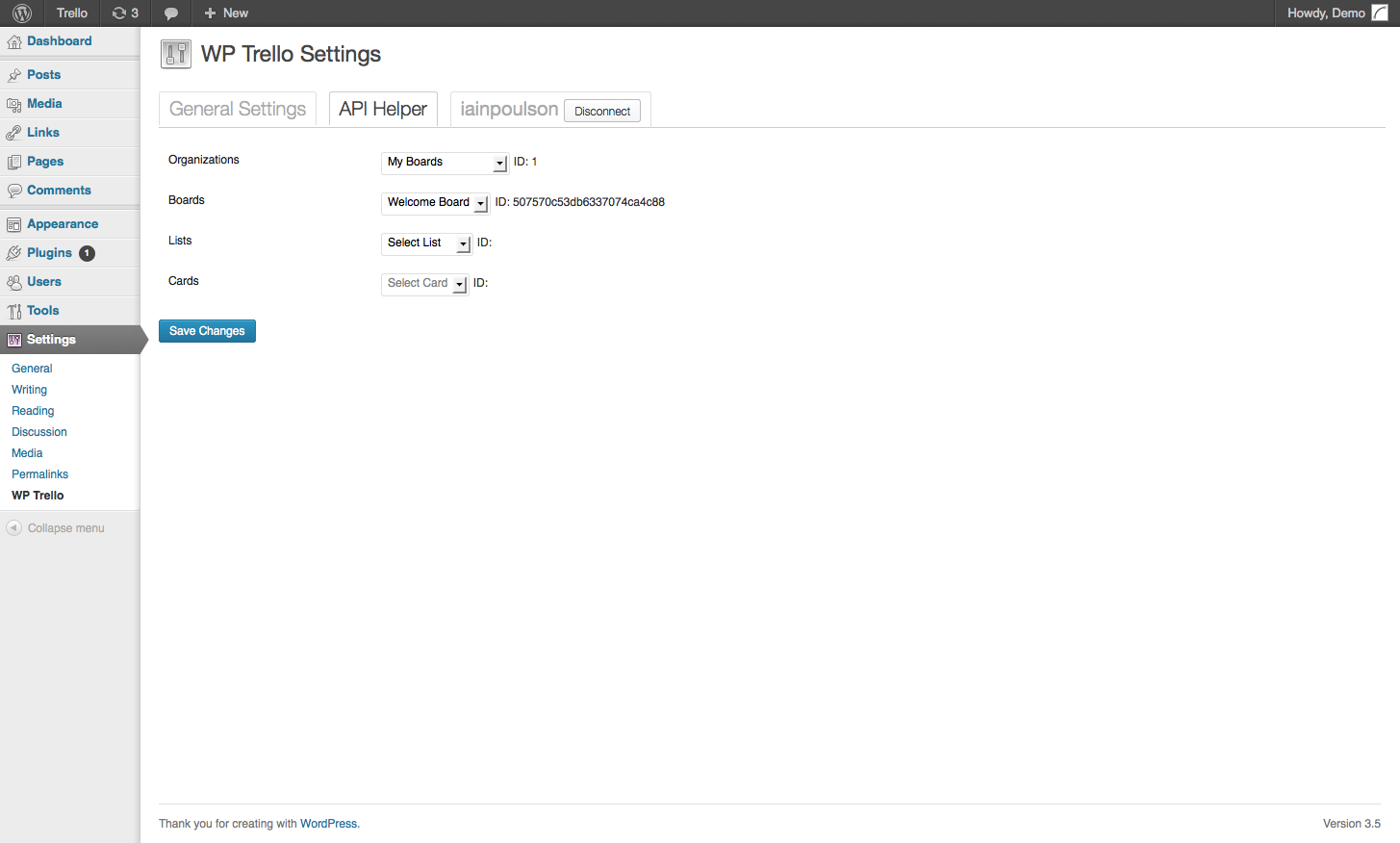Go to General settings submenu
The width and height of the screenshot is (1400, 843).
(32, 369)
